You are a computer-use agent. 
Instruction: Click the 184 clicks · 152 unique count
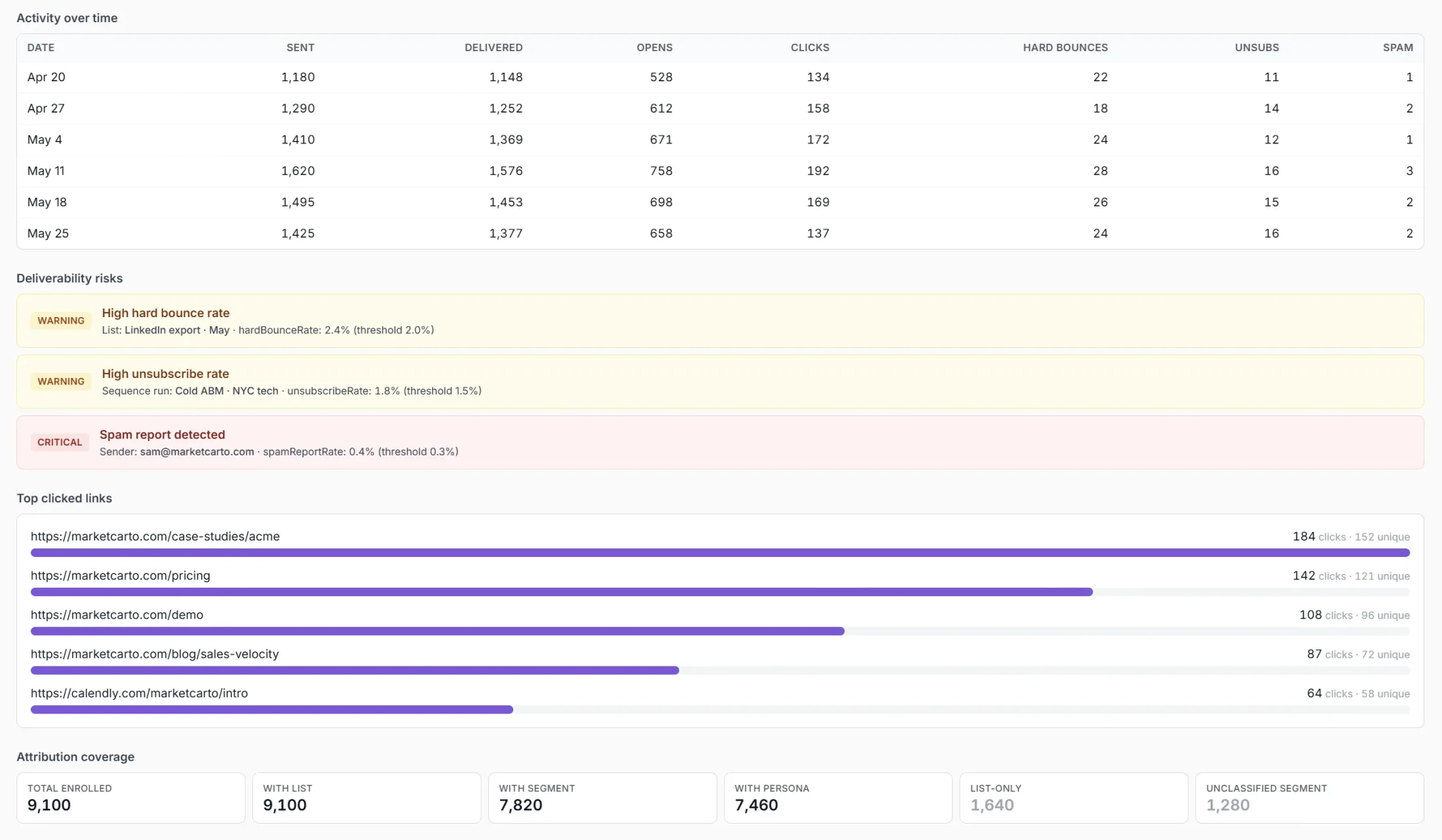(1351, 537)
